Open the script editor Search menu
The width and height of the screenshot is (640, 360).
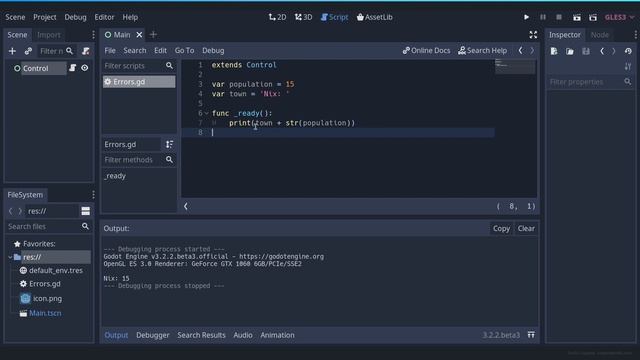point(135,51)
